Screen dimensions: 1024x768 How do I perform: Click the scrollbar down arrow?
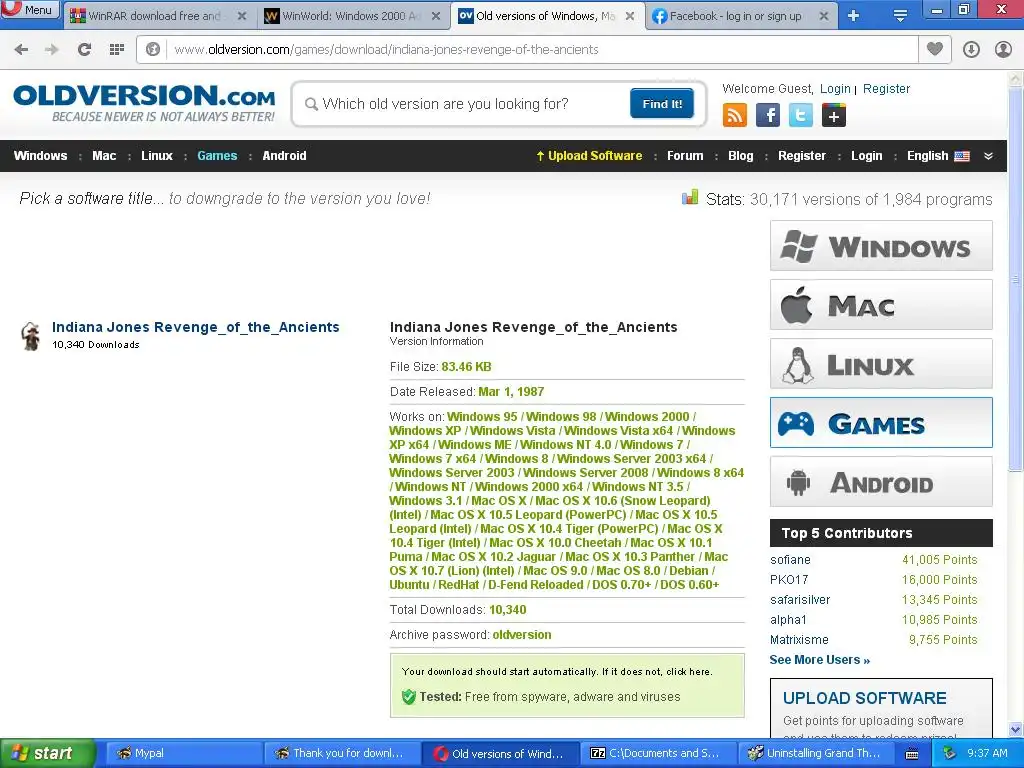pyautogui.click(x=1016, y=729)
